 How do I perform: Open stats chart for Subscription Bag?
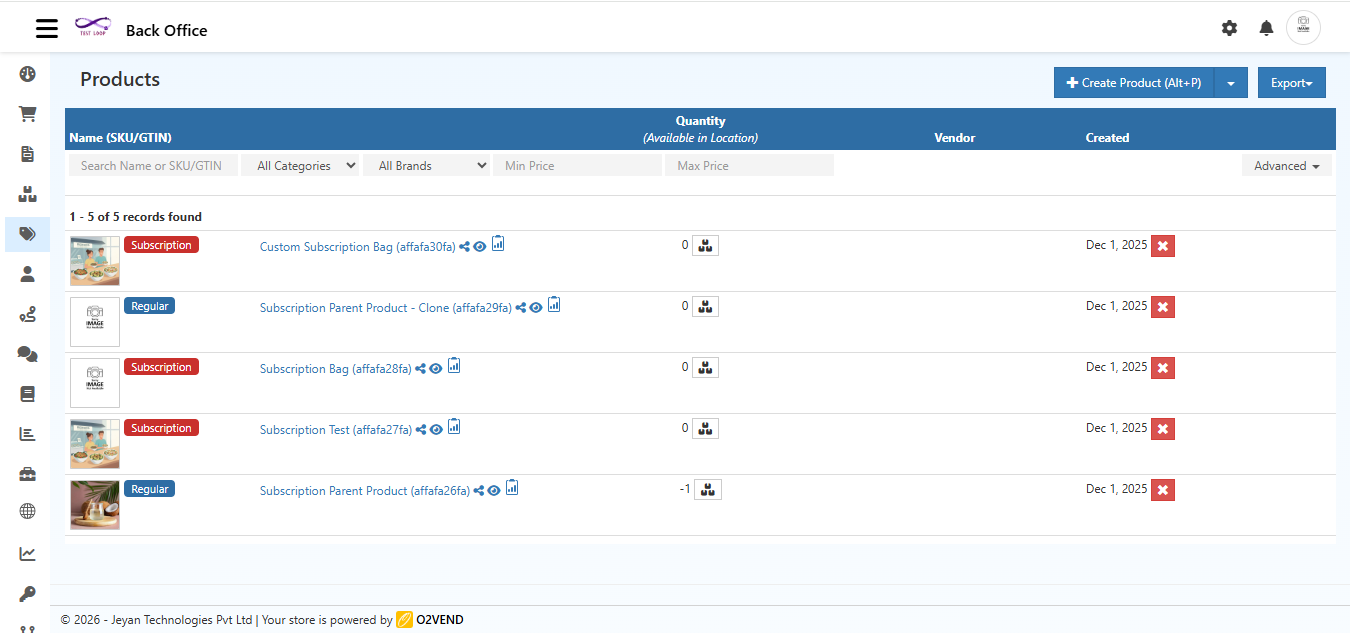point(453,366)
